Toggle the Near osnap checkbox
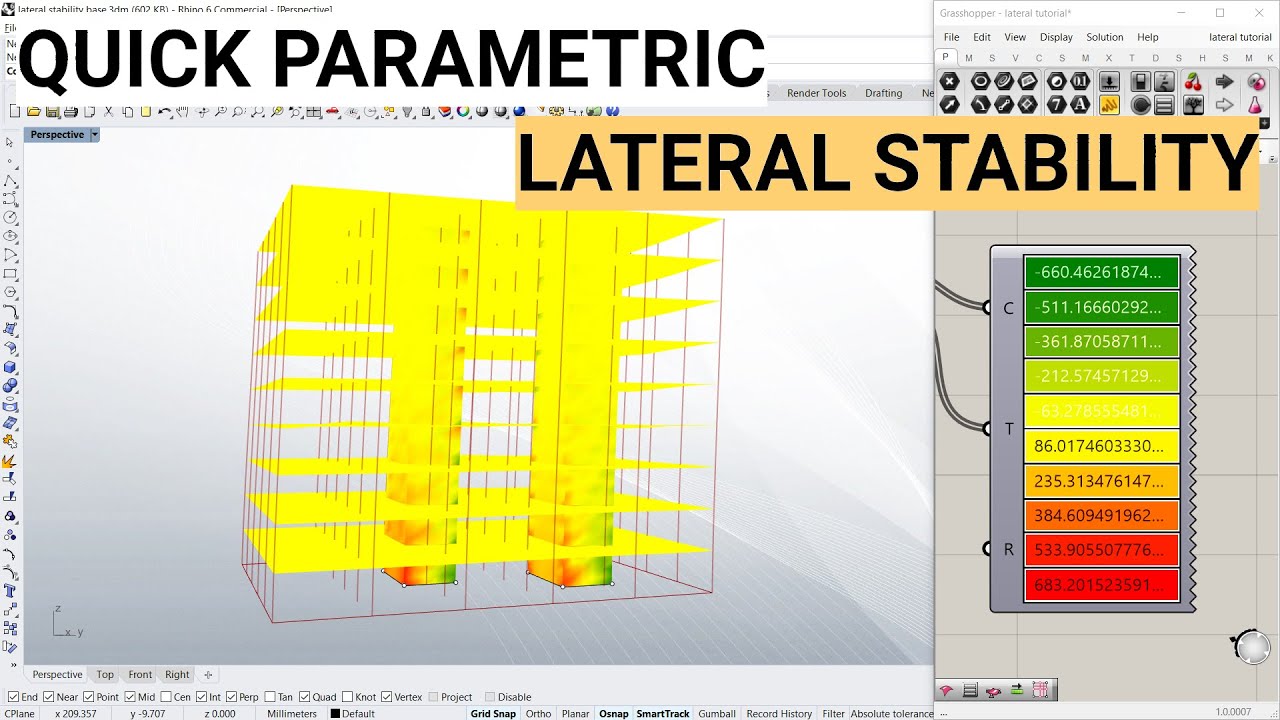The width and height of the screenshot is (1280, 720). (49, 697)
